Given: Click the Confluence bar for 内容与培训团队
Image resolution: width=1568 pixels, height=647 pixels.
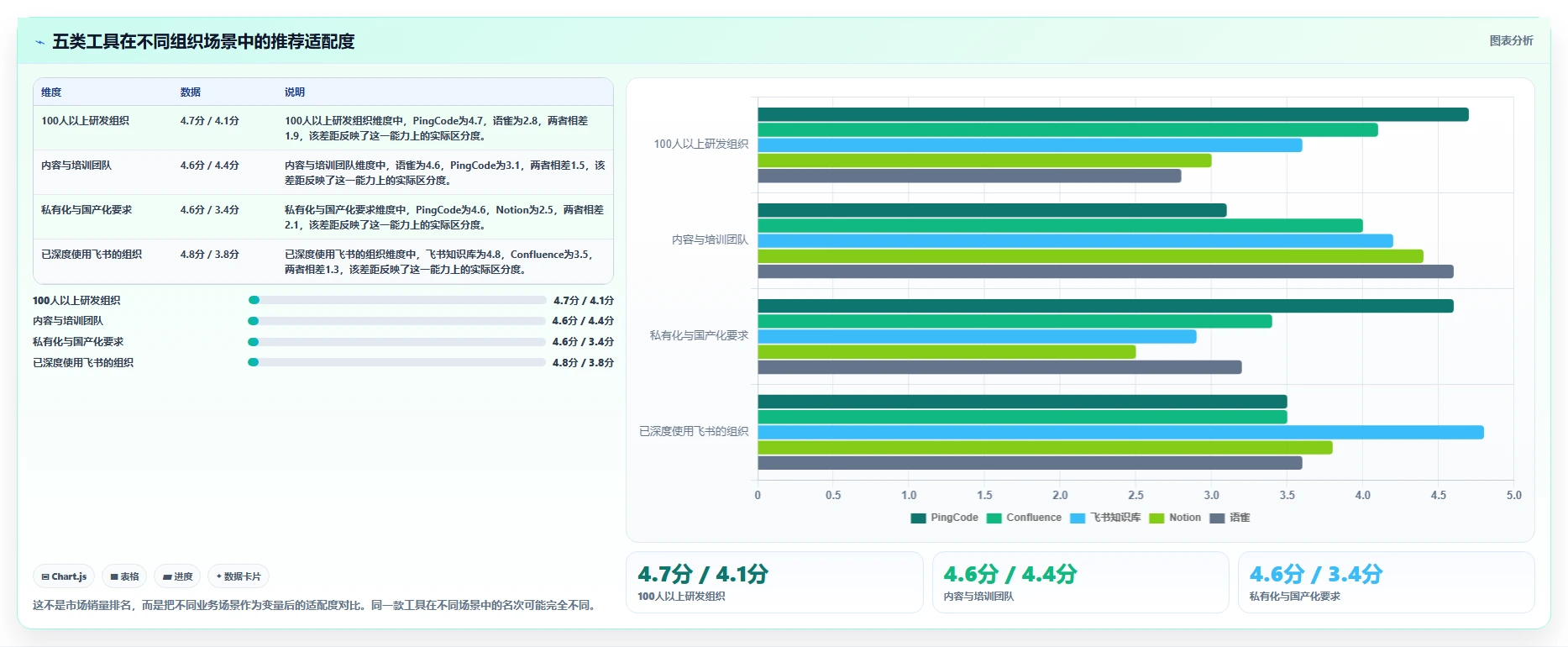Looking at the screenshot, I should (x=1060, y=225).
